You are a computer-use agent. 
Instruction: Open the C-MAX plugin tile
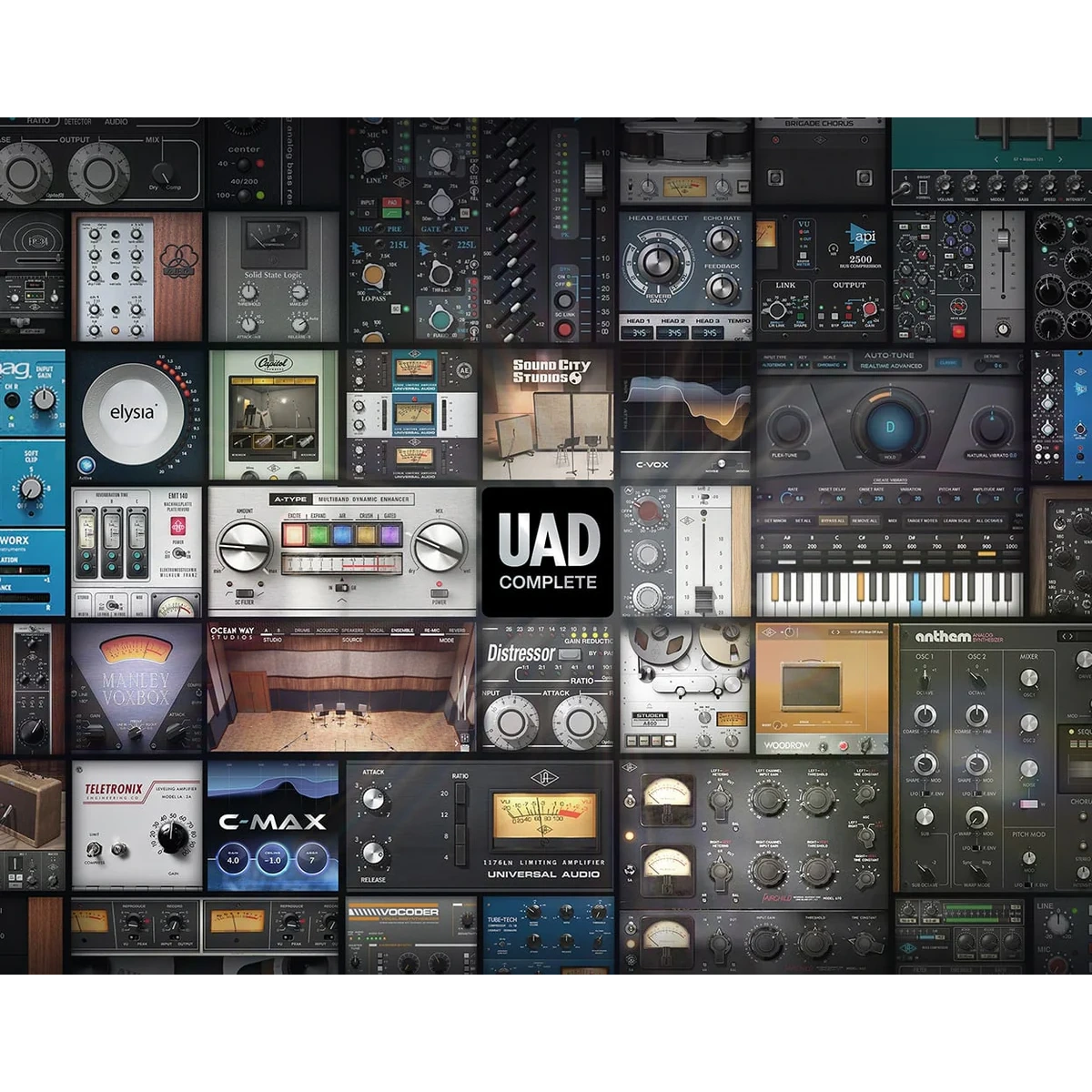click(273, 825)
